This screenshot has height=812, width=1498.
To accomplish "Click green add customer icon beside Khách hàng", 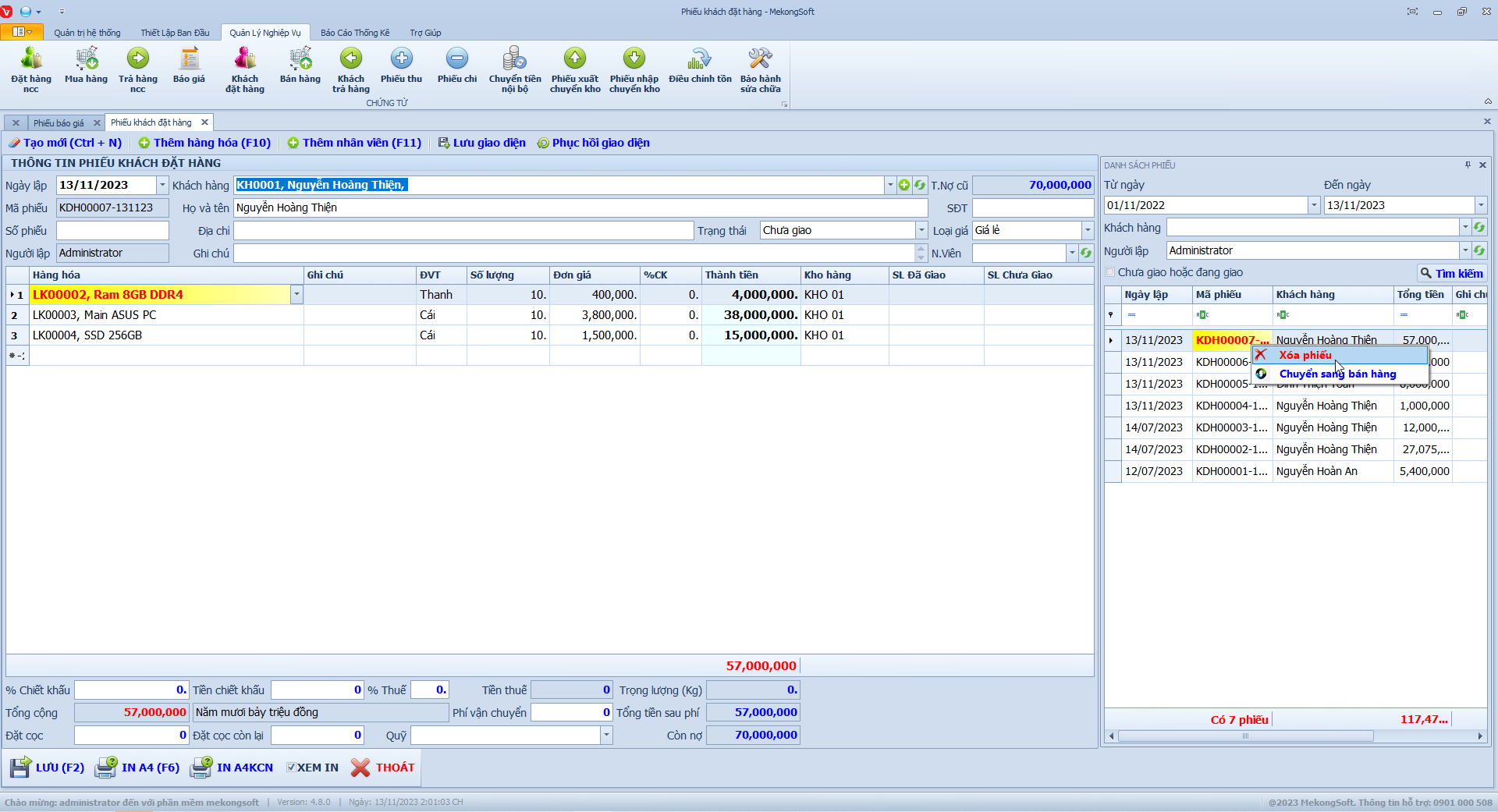I will click(904, 186).
